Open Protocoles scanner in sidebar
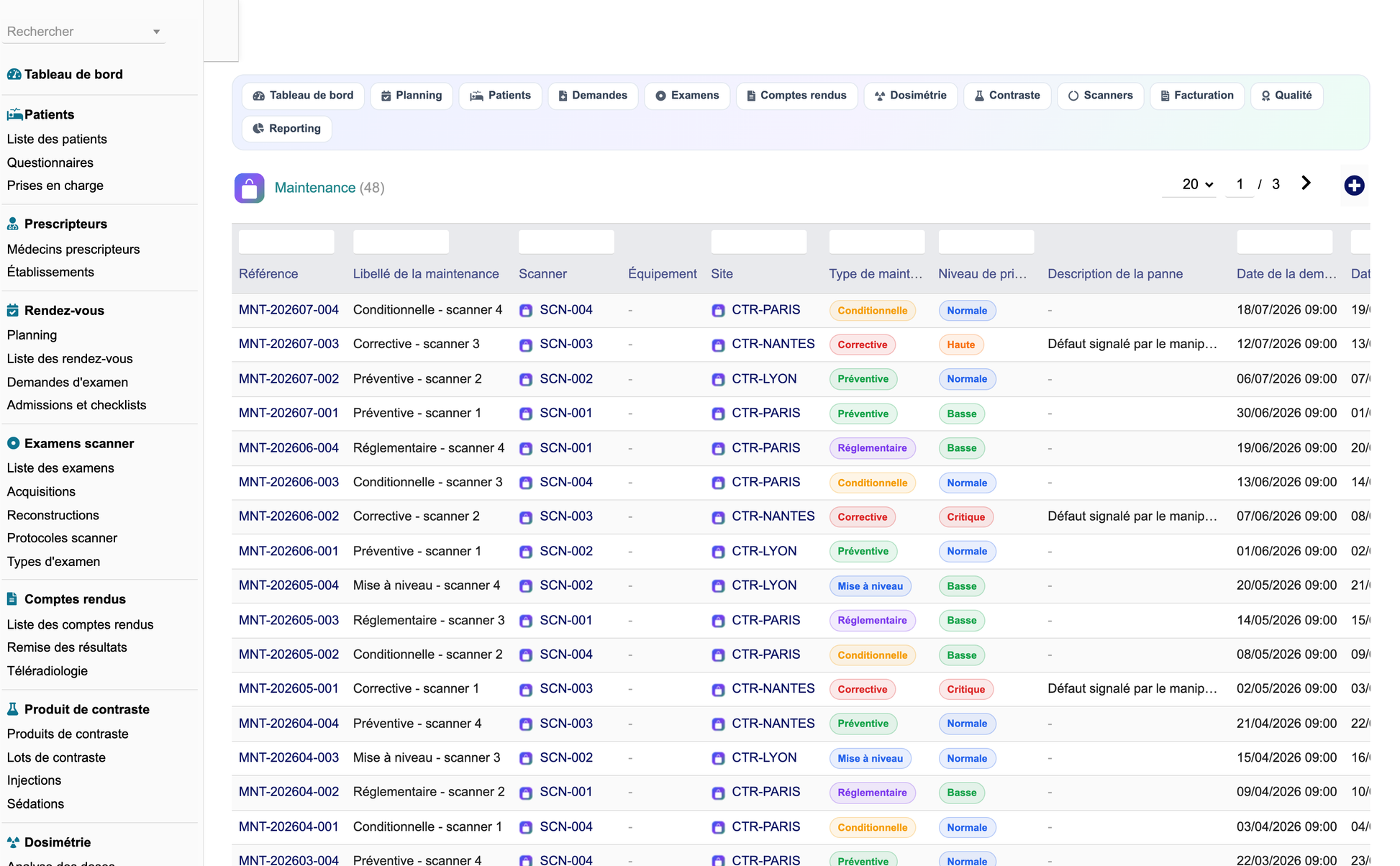 tap(62, 537)
